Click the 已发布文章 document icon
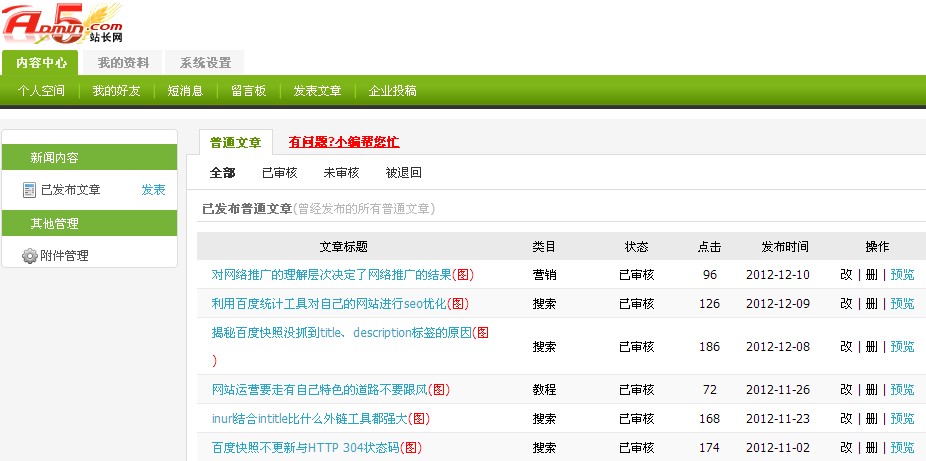This screenshot has width=926, height=461. pyautogui.click(x=29, y=190)
